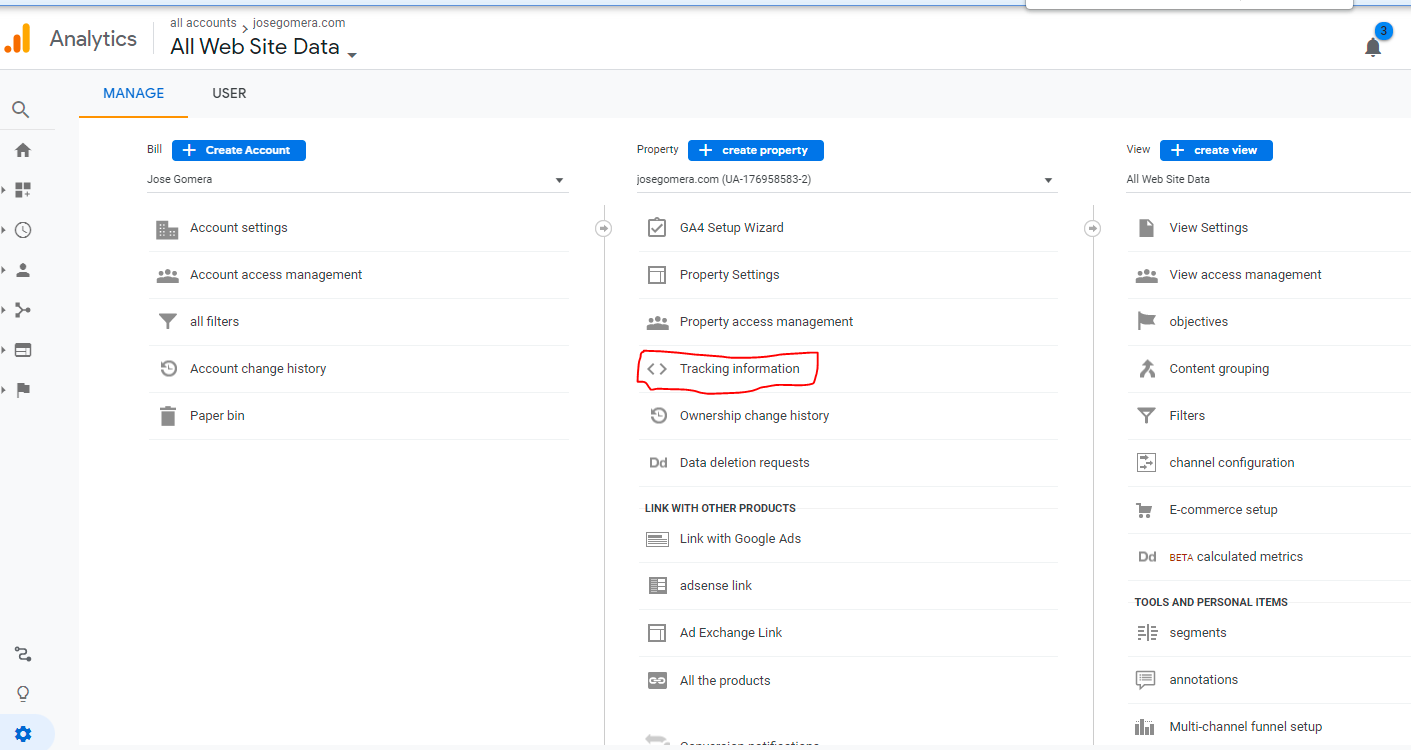This screenshot has height=750, width=1411.
Task: Expand the Acquisition sidebar section arrow
Action: click(4, 310)
